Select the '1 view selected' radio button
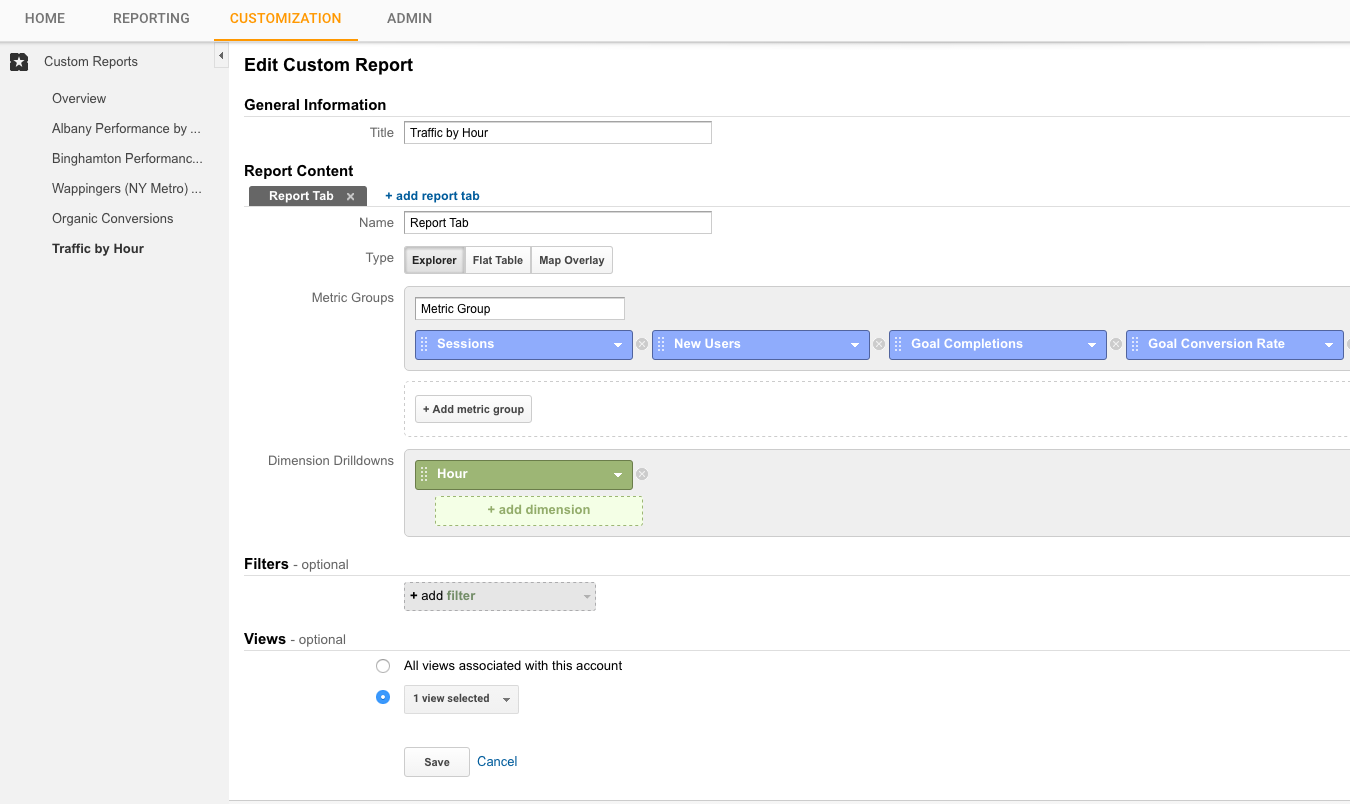 tap(383, 698)
